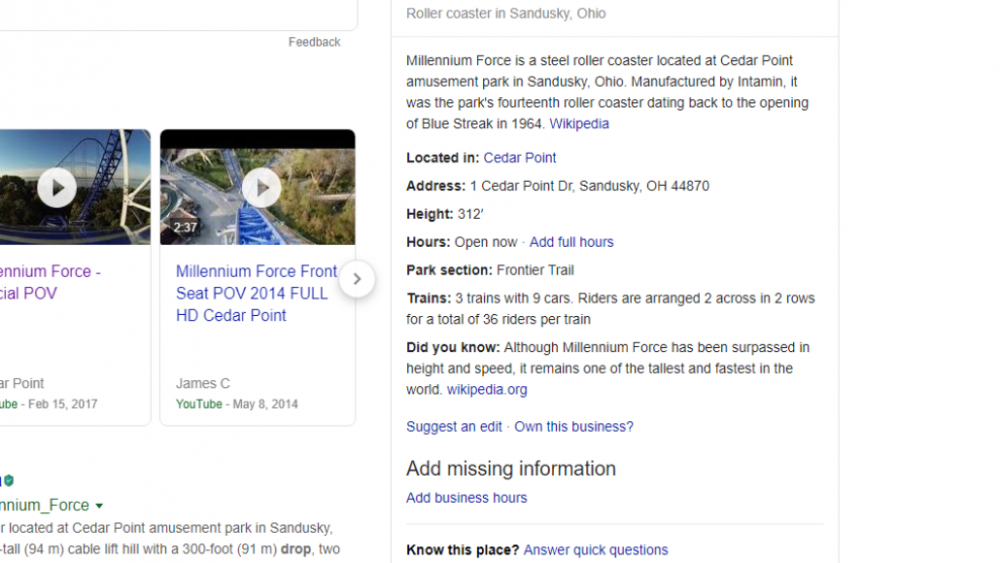Click Add business hours link

tap(466, 498)
